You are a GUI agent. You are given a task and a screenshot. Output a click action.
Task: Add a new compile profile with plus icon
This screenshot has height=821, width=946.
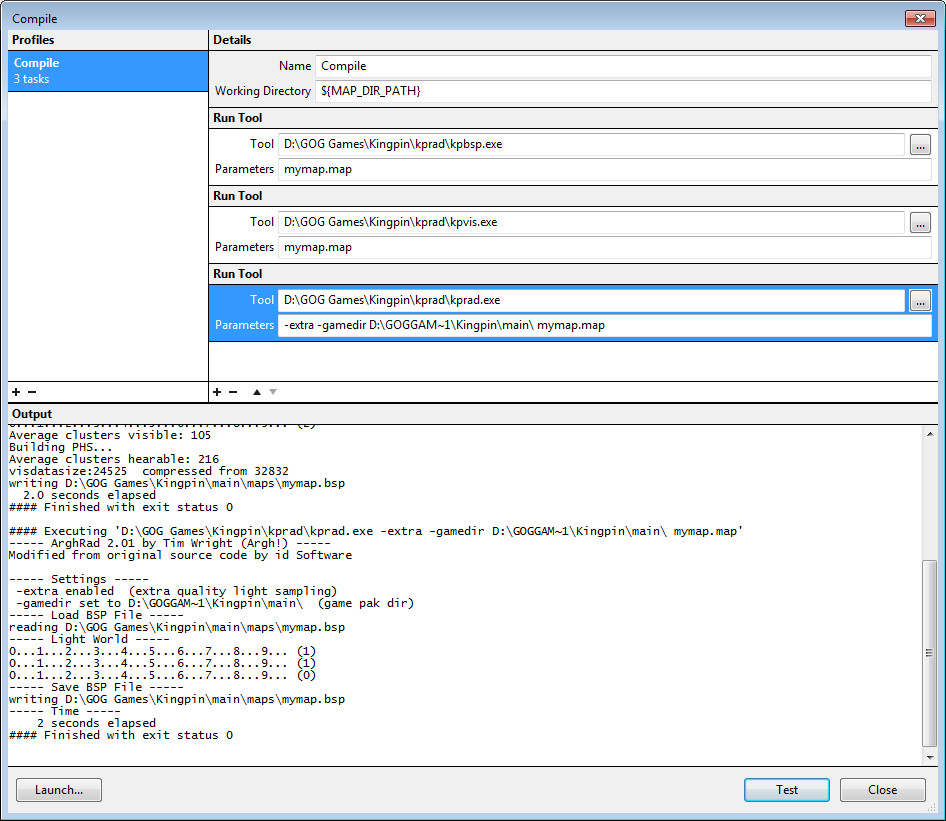[x=16, y=392]
